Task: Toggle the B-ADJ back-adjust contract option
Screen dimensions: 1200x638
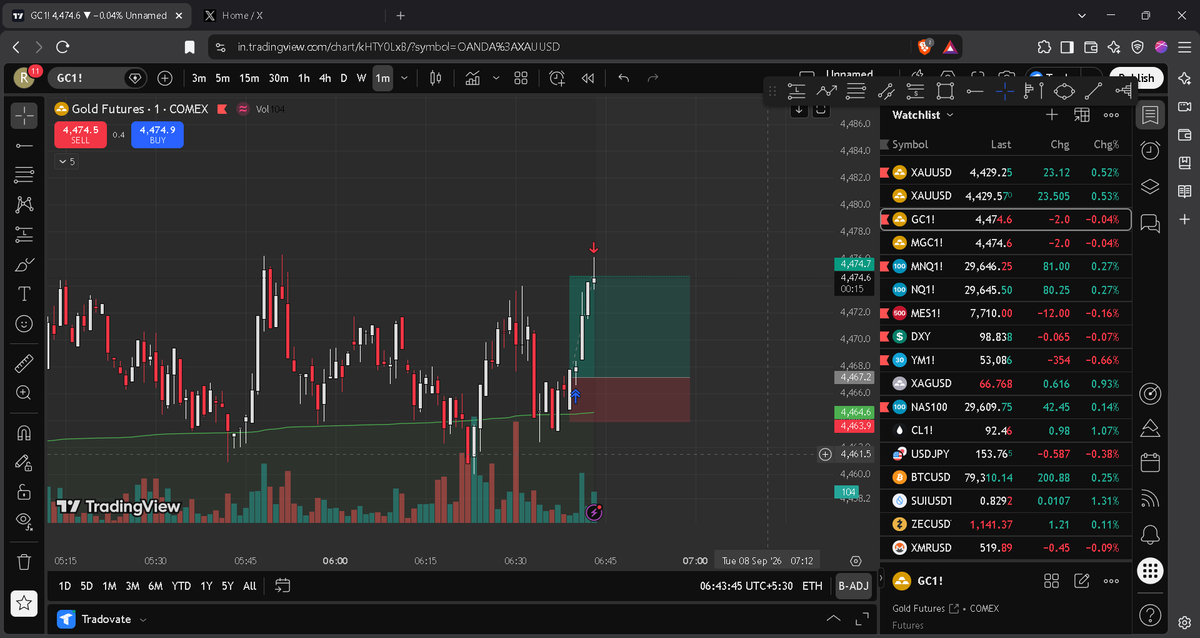Action: pyautogui.click(x=853, y=586)
